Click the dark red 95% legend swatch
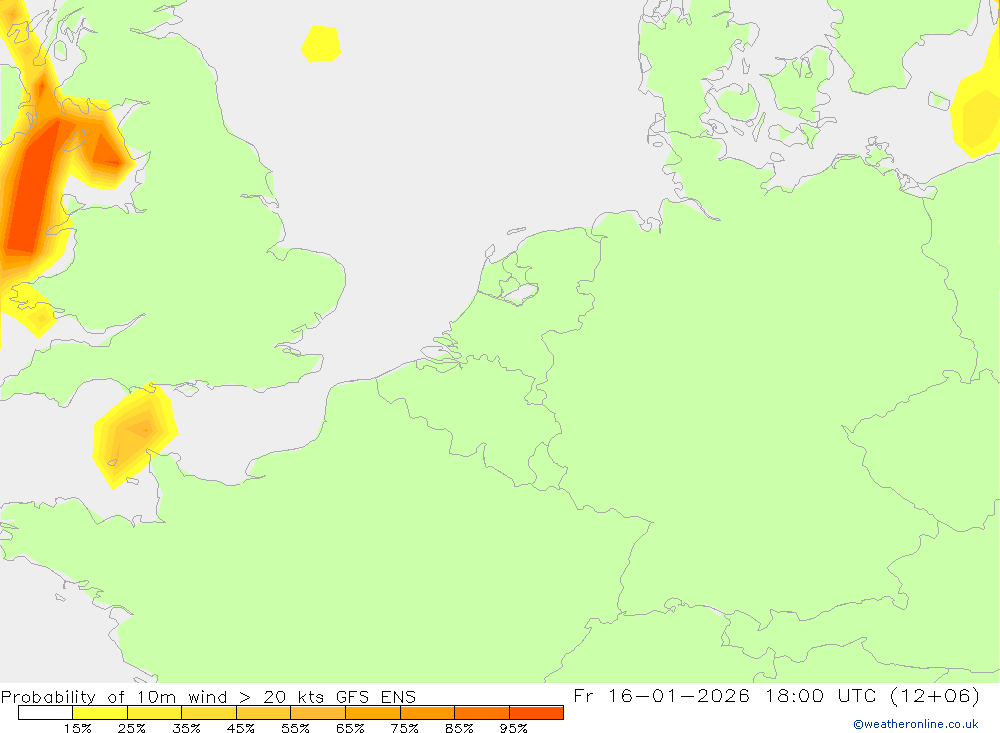 tap(536, 713)
